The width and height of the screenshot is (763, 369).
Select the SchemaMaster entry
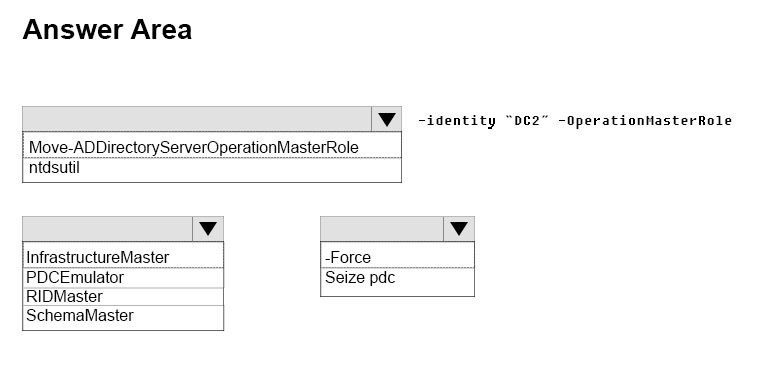pyautogui.click(x=123, y=315)
